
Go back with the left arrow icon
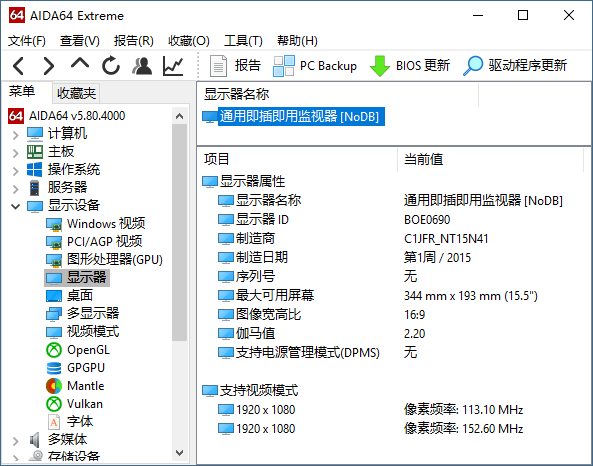click(18, 66)
